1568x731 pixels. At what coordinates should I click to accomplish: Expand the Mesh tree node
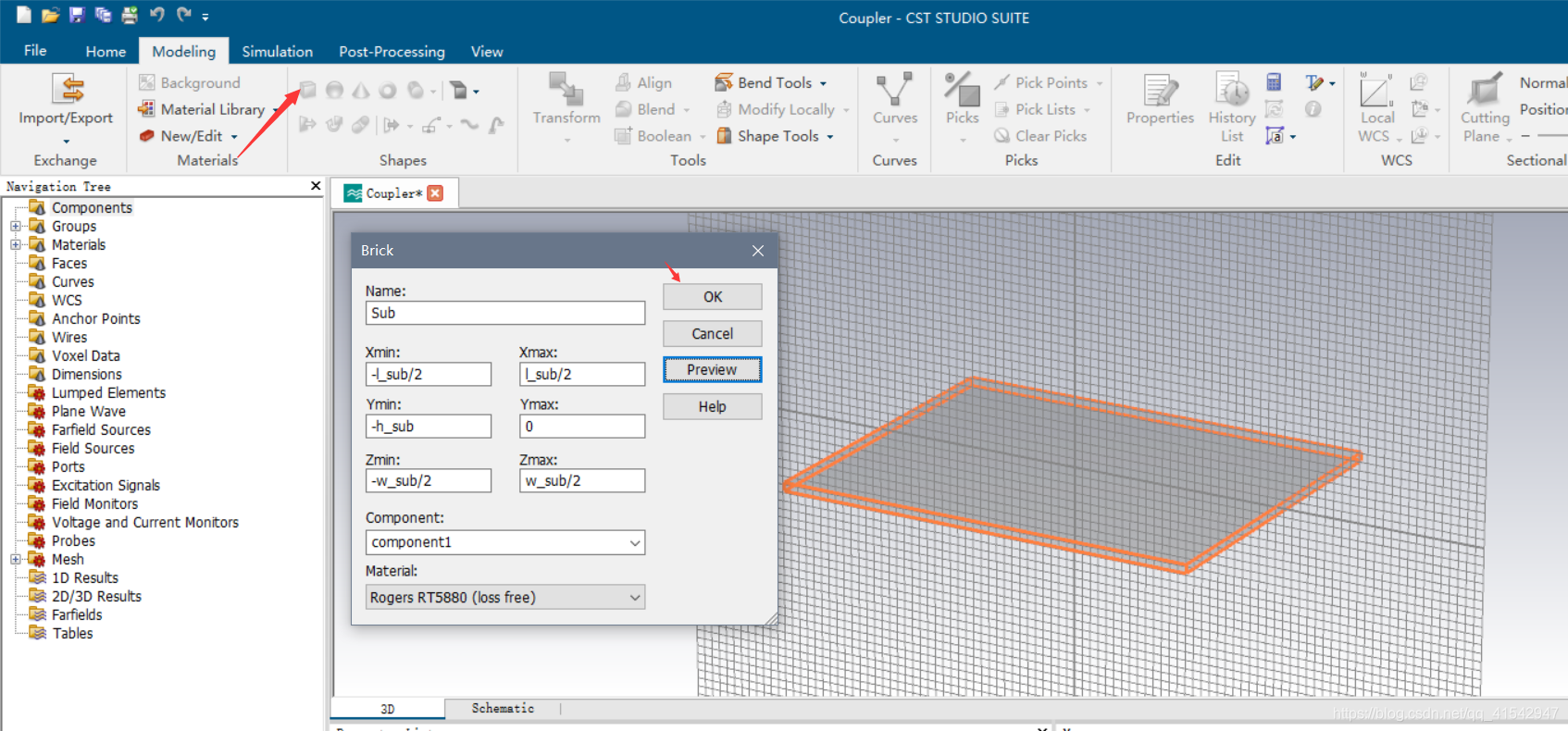pyautogui.click(x=15, y=560)
